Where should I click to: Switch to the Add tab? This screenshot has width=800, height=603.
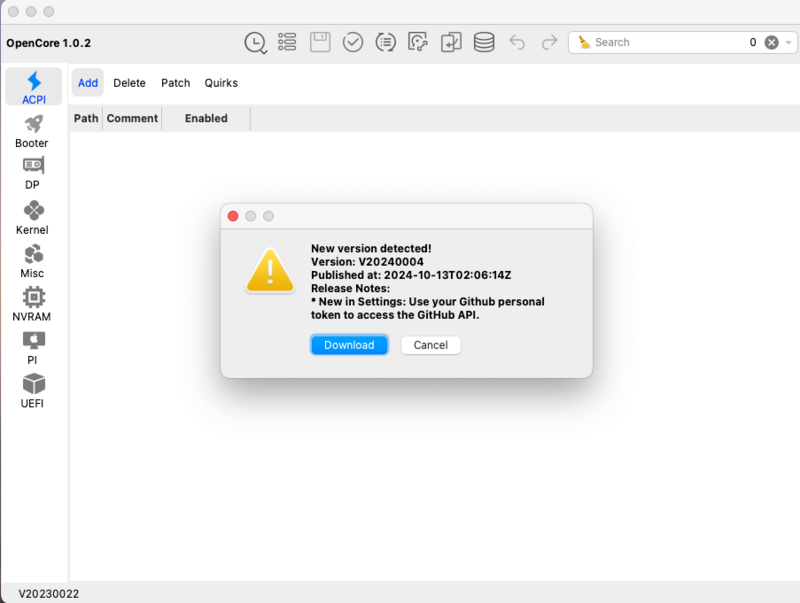[x=88, y=83]
